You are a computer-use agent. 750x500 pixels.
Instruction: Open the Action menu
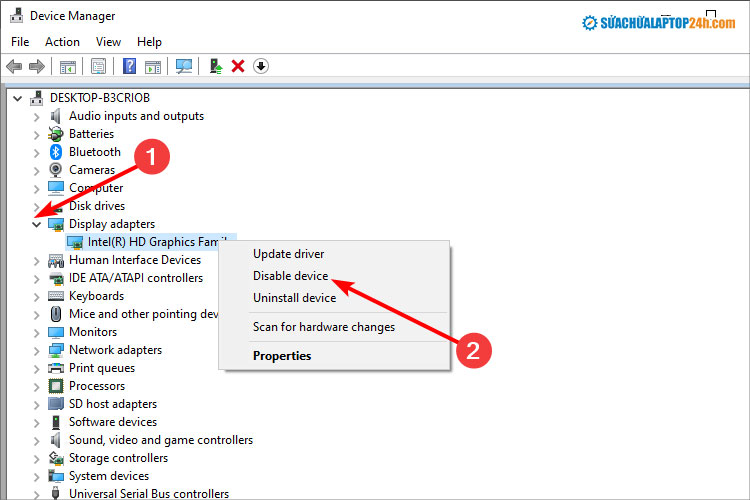(x=62, y=42)
